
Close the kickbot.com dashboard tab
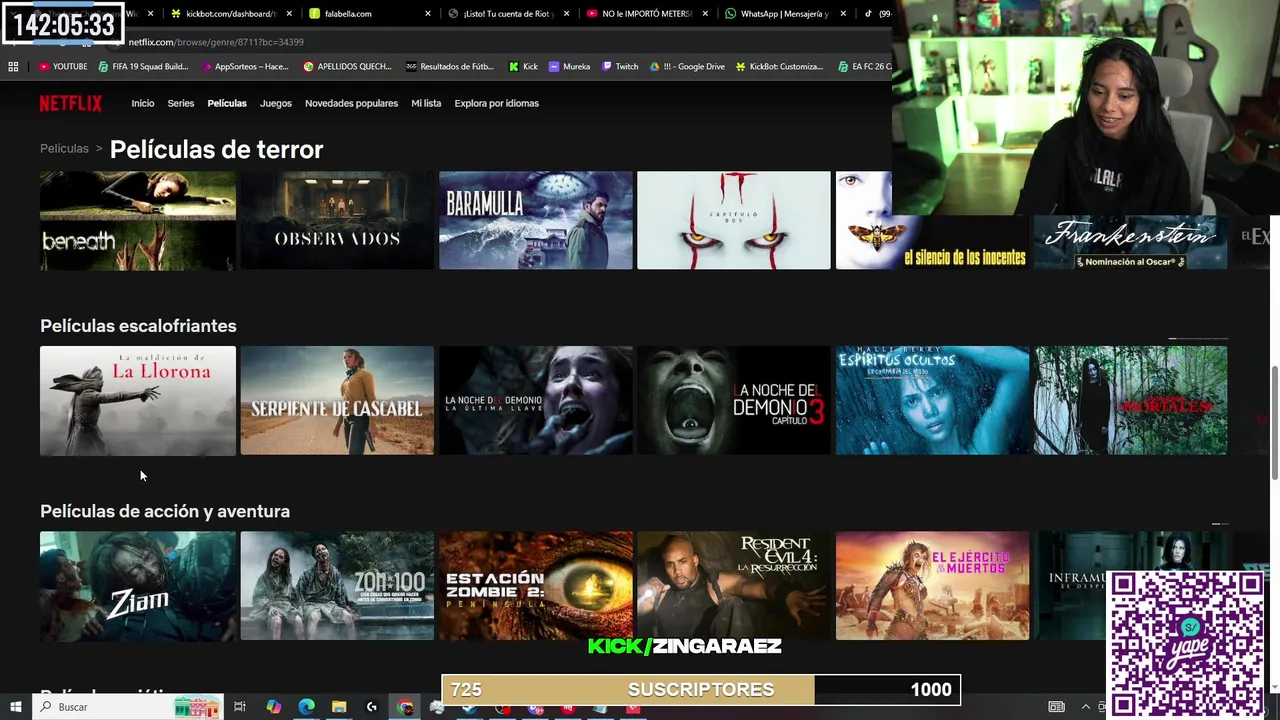(290, 14)
